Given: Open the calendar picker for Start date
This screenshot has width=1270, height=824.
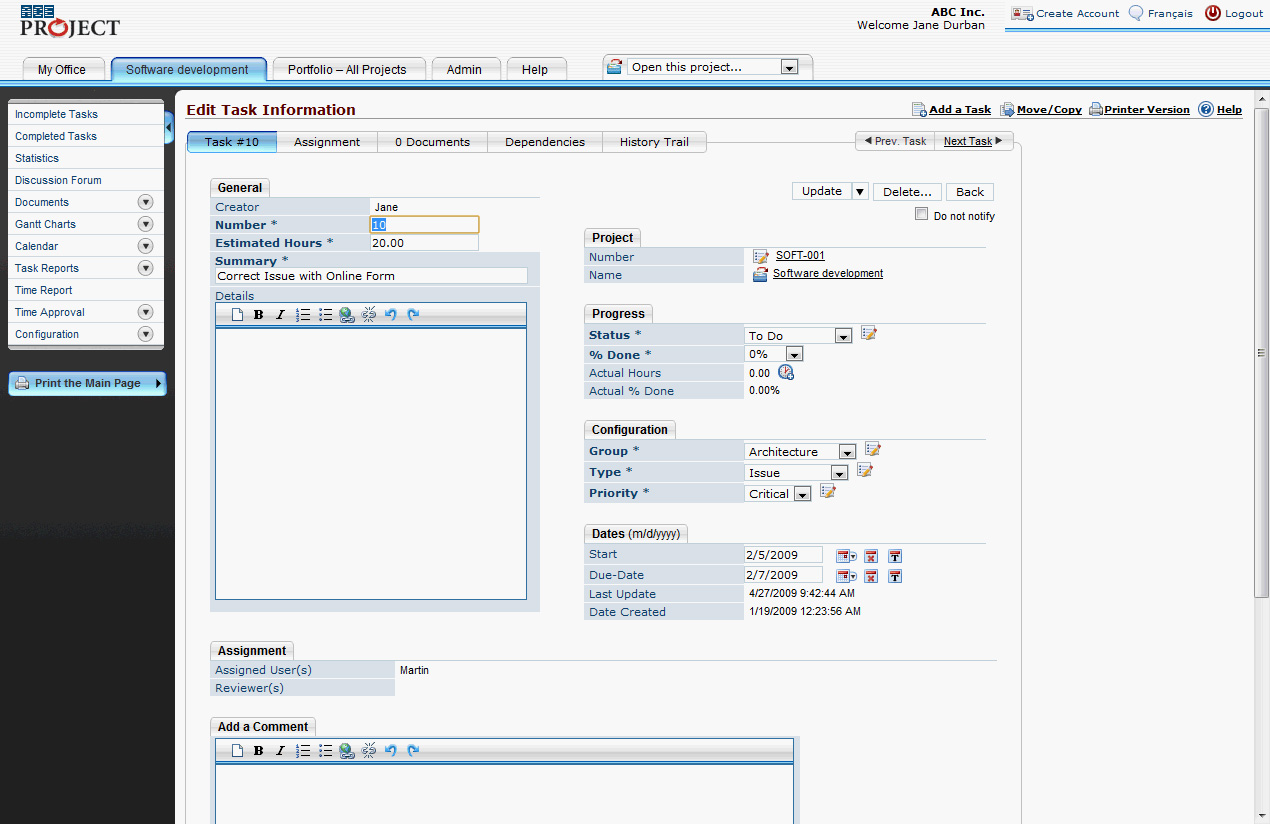Looking at the screenshot, I should [x=846, y=556].
